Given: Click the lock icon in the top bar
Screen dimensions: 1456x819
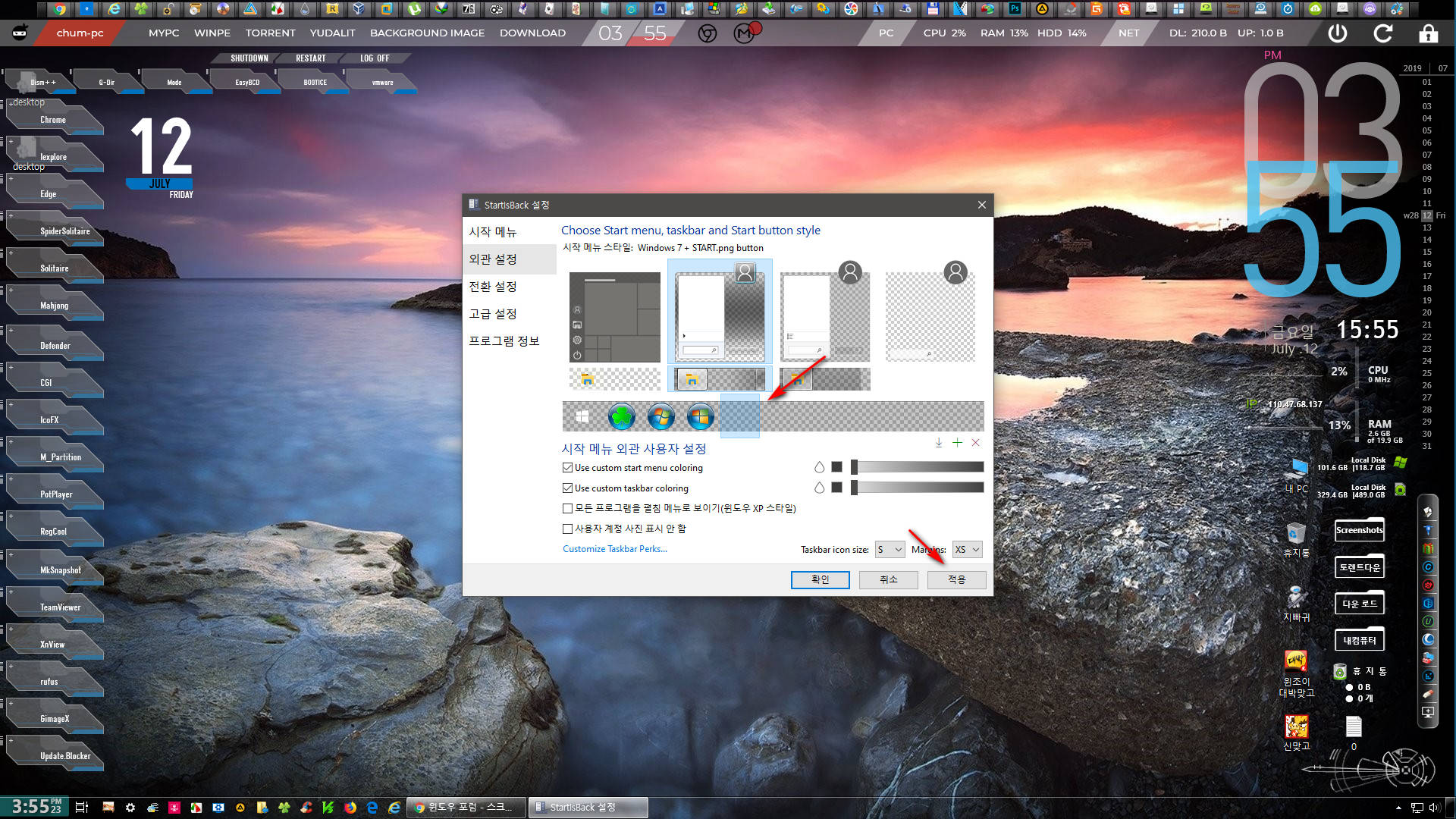Looking at the screenshot, I should (x=1428, y=33).
